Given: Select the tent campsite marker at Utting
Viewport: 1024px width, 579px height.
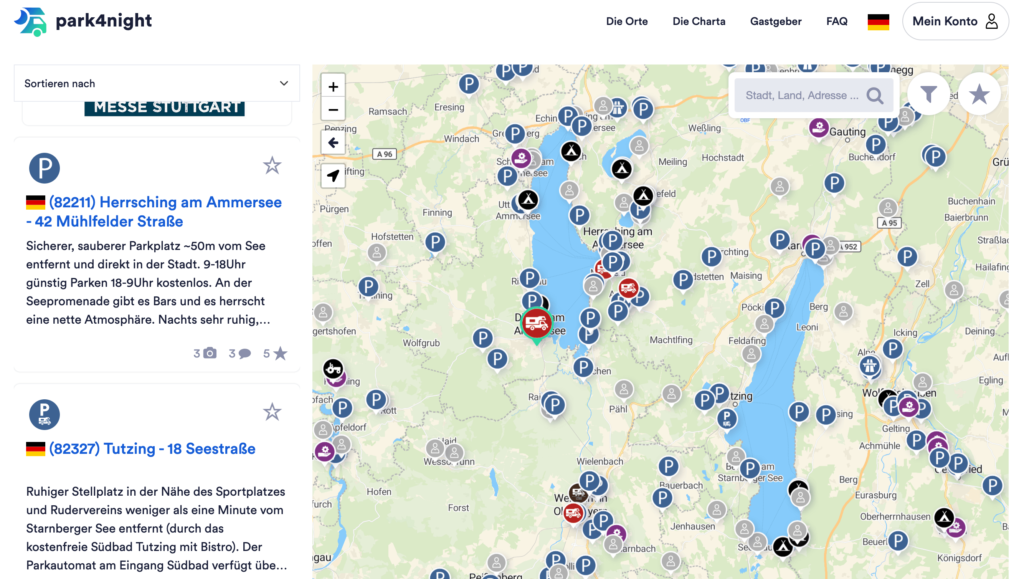Looking at the screenshot, I should click(x=528, y=200).
